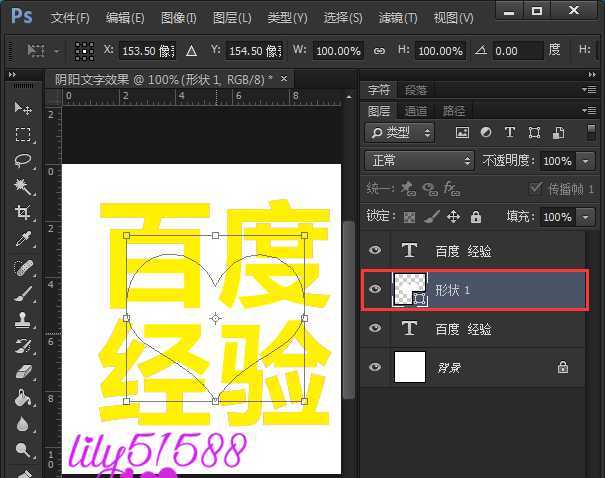Switch to the 段落 tab
Image resolution: width=605 pixels, height=478 pixels.
pyautogui.click(x=416, y=90)
